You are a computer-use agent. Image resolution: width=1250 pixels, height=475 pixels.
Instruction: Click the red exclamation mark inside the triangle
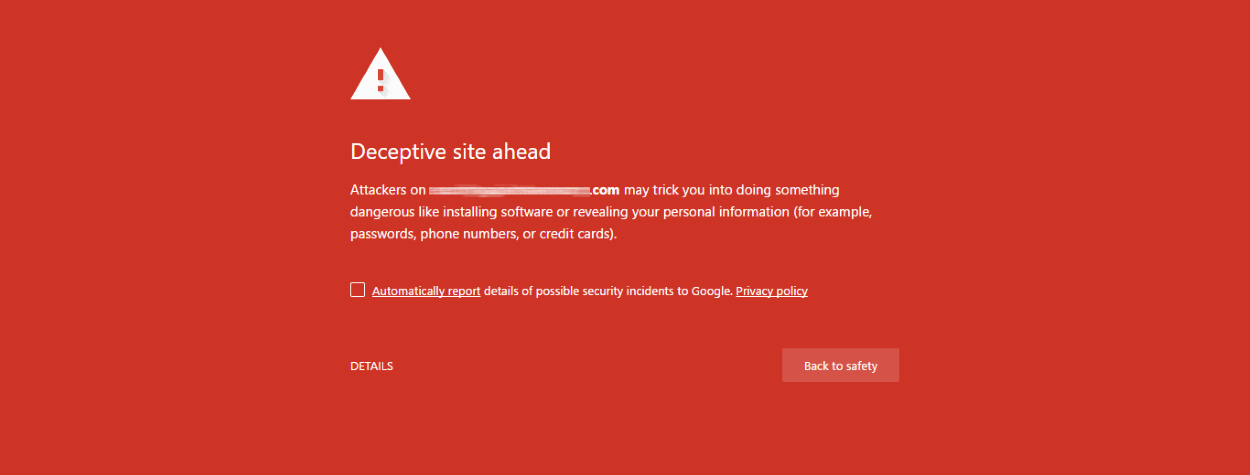380,79
